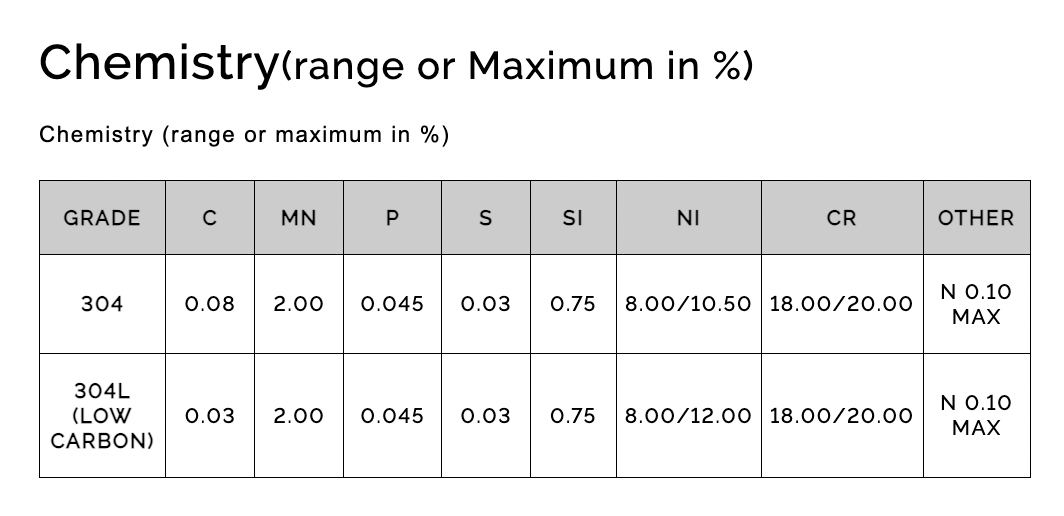Screen dimensions: 1064x516
Task: Select the 8.00/10.50 nickel range cell
Action: point(688,304)
